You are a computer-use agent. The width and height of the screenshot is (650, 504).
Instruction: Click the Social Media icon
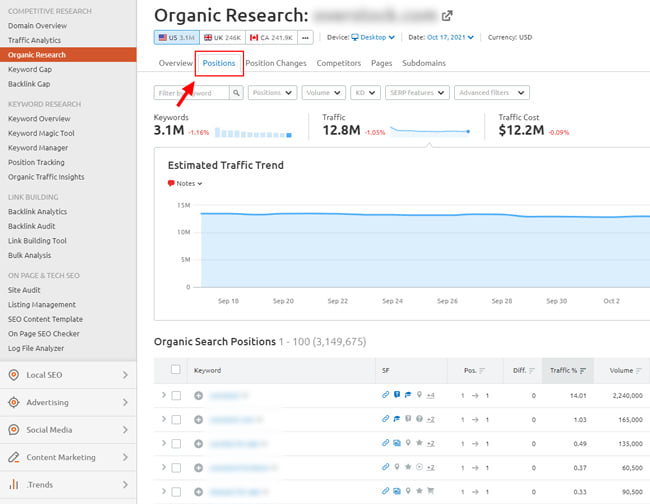[x=14, y=430]
